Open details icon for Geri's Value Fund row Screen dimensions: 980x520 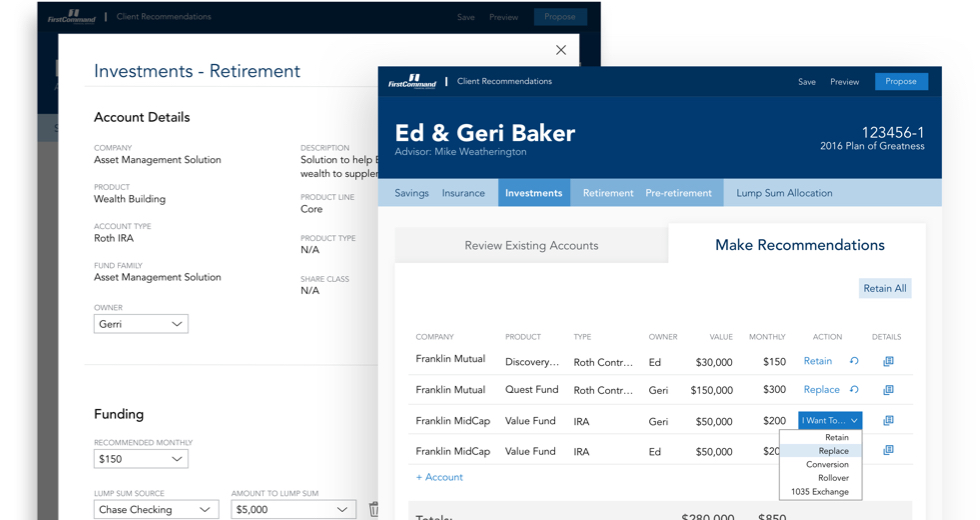coord(888,421)
